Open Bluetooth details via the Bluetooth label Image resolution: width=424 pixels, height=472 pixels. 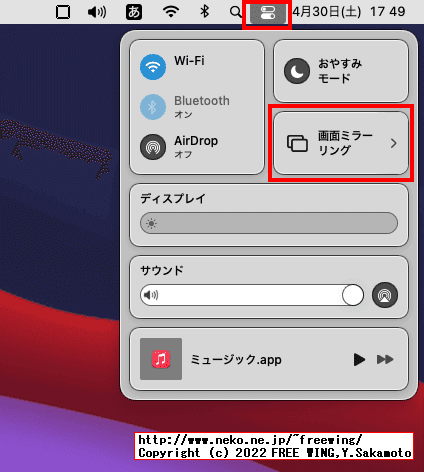pyautogui.click(x=202, y=101)
